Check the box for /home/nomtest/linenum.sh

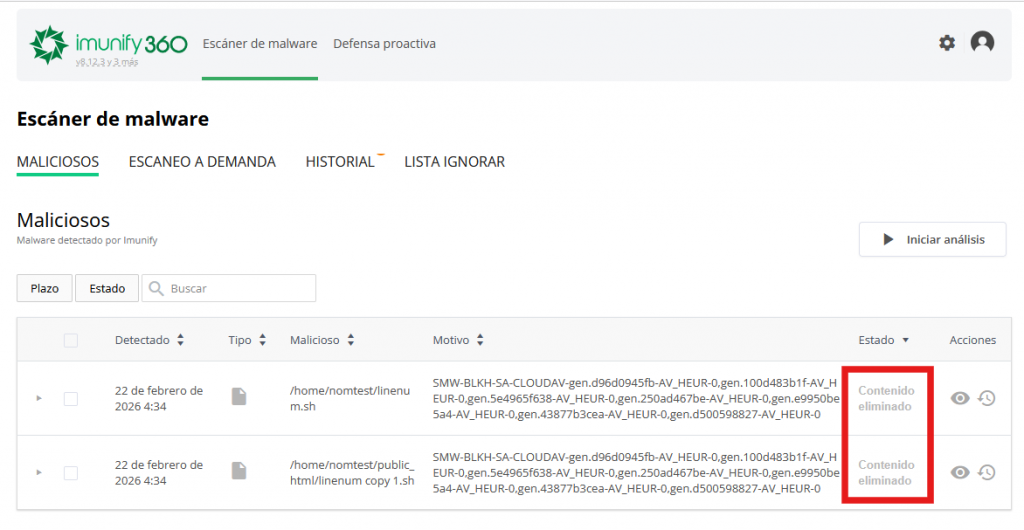point(71,398)
